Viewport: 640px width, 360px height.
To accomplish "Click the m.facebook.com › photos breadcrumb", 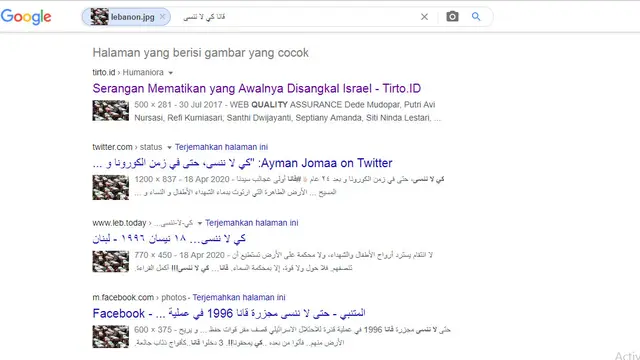I will coord(139,297).
